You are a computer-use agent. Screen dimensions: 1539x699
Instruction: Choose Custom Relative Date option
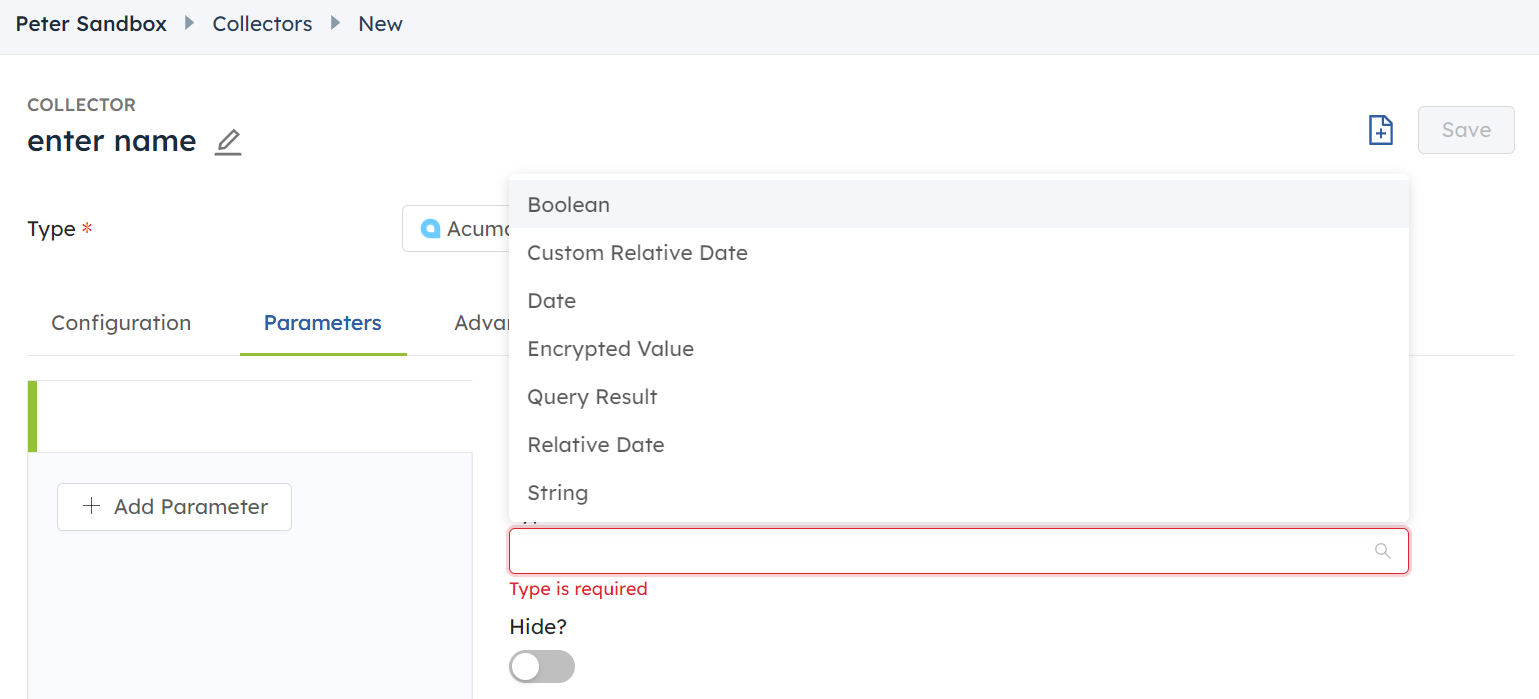[959, 253]
